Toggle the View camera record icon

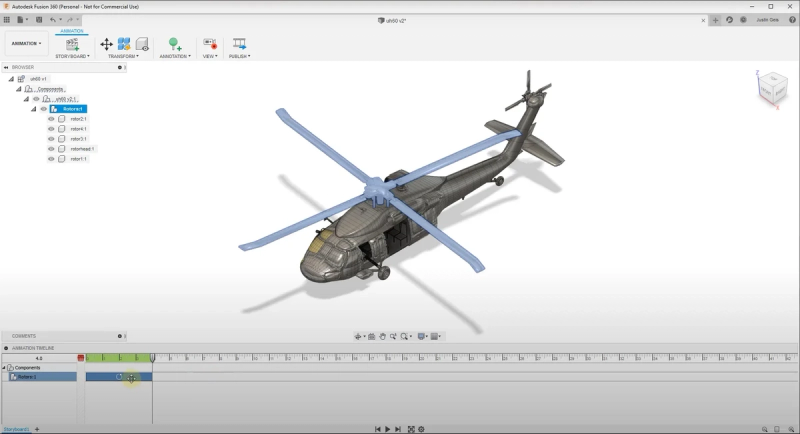[x=210, y=43]
